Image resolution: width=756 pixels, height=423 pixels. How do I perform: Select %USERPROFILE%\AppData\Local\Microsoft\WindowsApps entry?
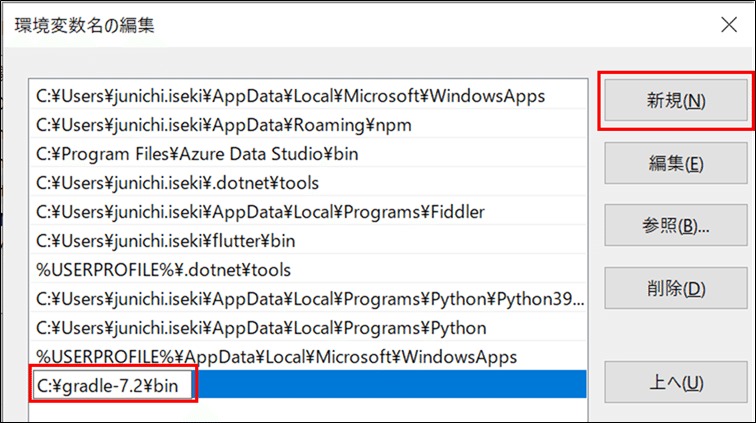click(x=277, y=357)
